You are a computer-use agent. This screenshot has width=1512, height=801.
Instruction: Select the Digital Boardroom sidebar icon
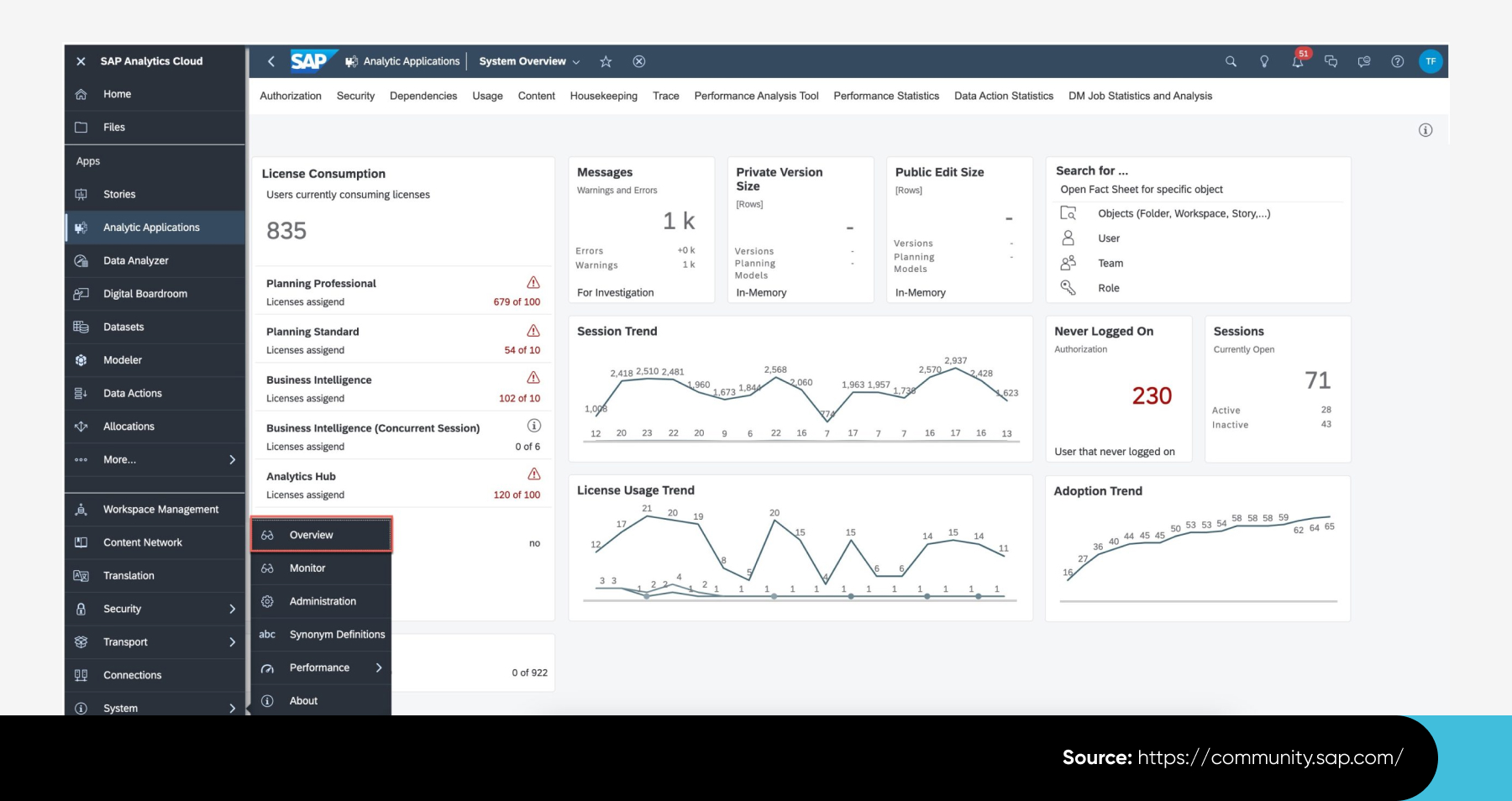(x=81, y=293)
